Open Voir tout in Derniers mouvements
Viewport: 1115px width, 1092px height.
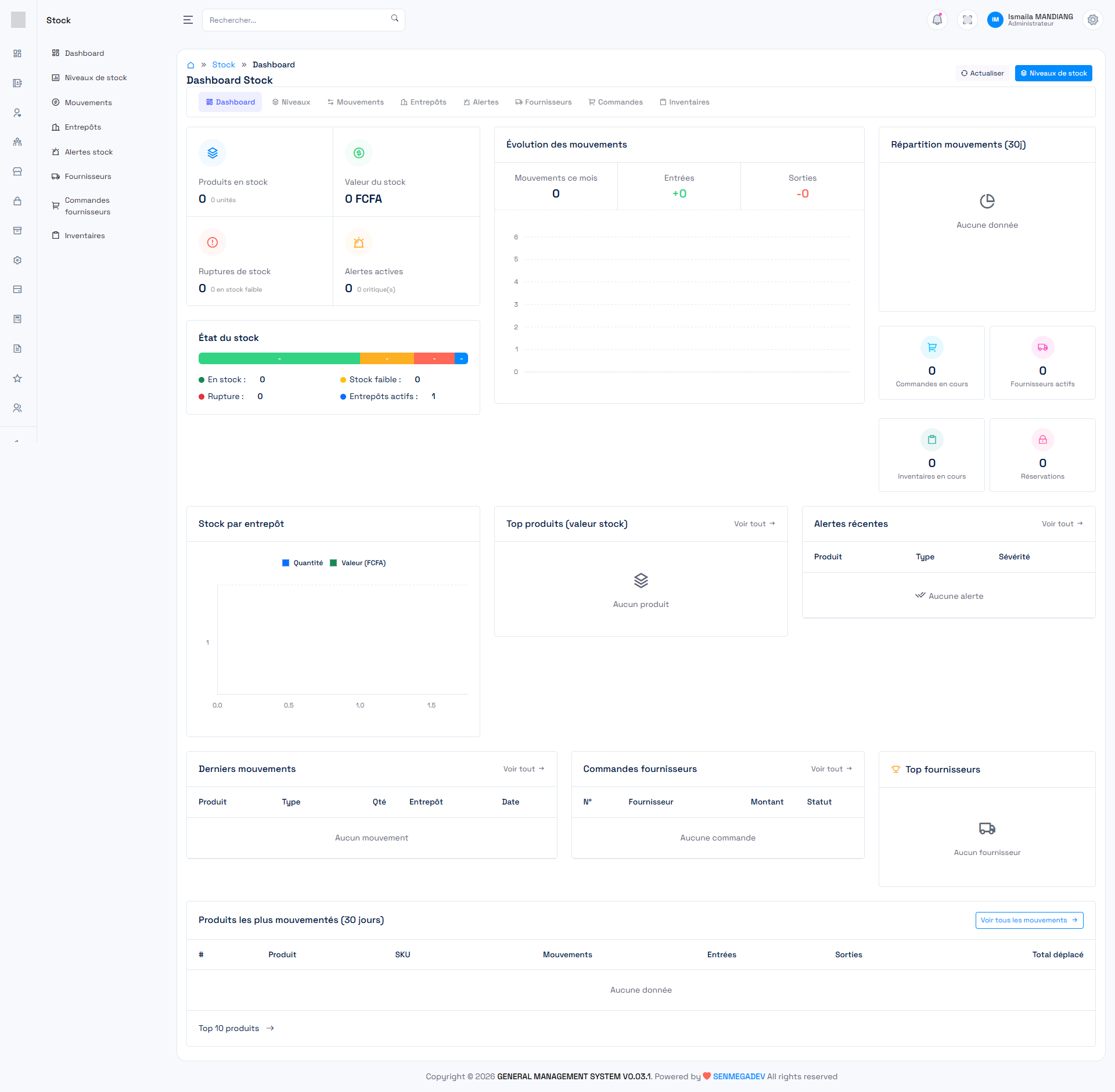click(x=523, y=769)
